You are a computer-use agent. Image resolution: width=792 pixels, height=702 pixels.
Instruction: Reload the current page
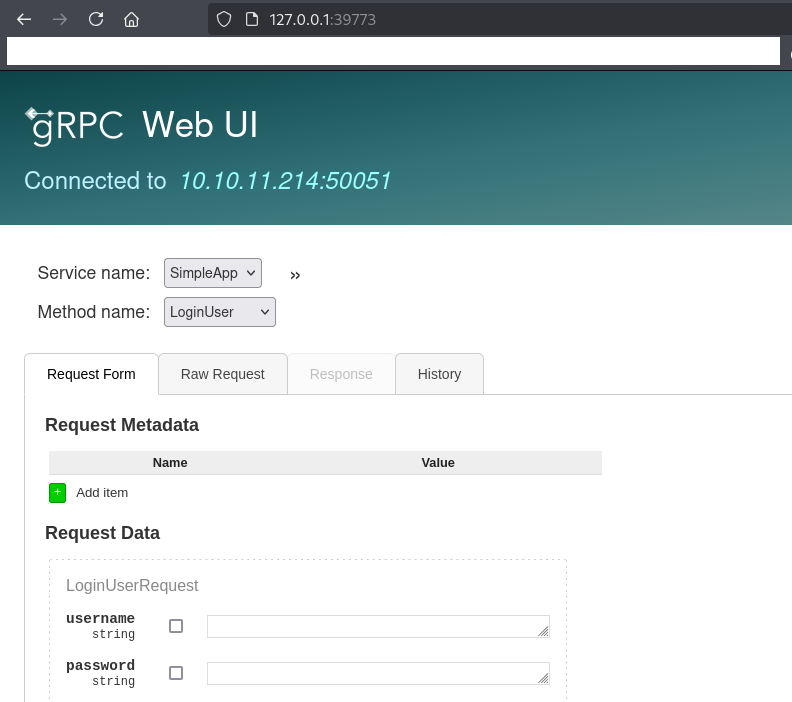(x=96, y=19)
